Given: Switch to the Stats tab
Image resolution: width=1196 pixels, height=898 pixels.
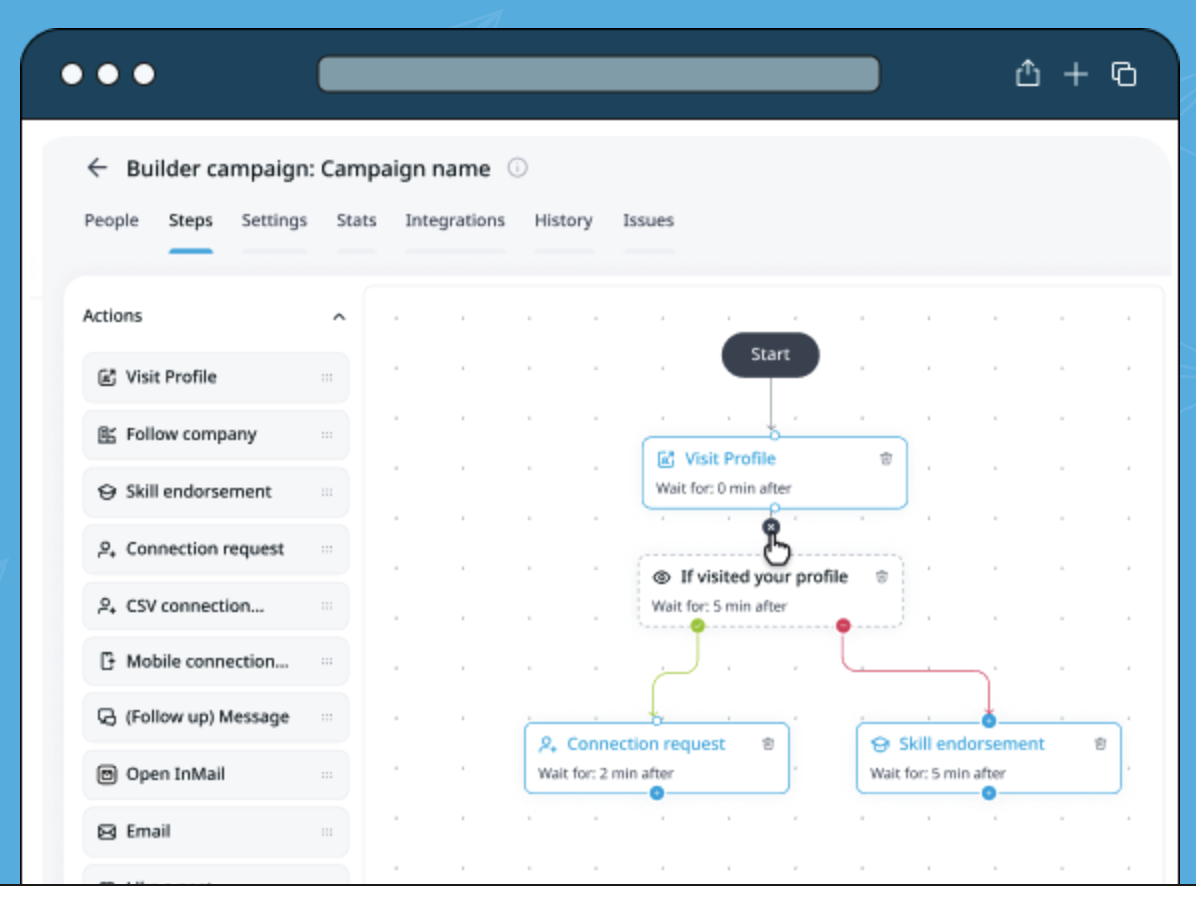Looking at the screenshot, I should pyautogui.click(x=357, y=220).
